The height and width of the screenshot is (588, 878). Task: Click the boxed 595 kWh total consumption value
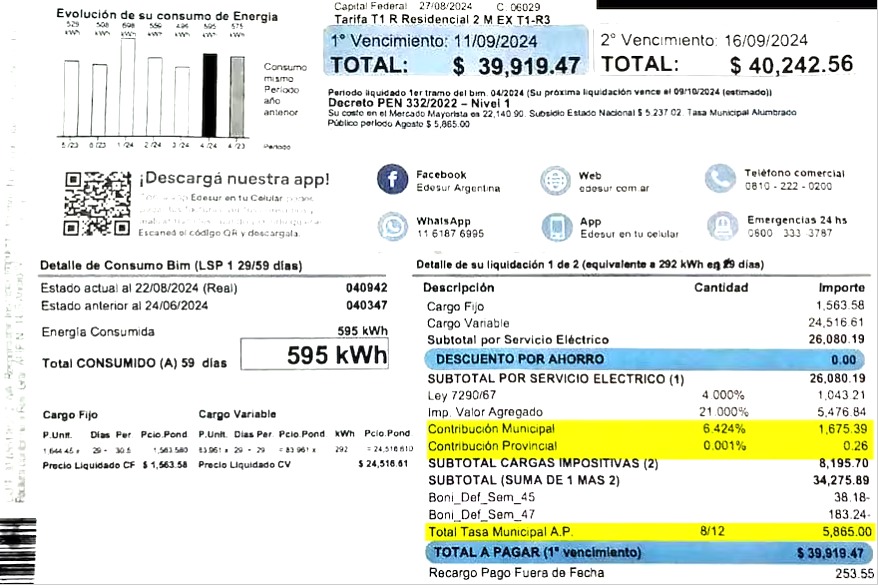(x=315, y=355)
